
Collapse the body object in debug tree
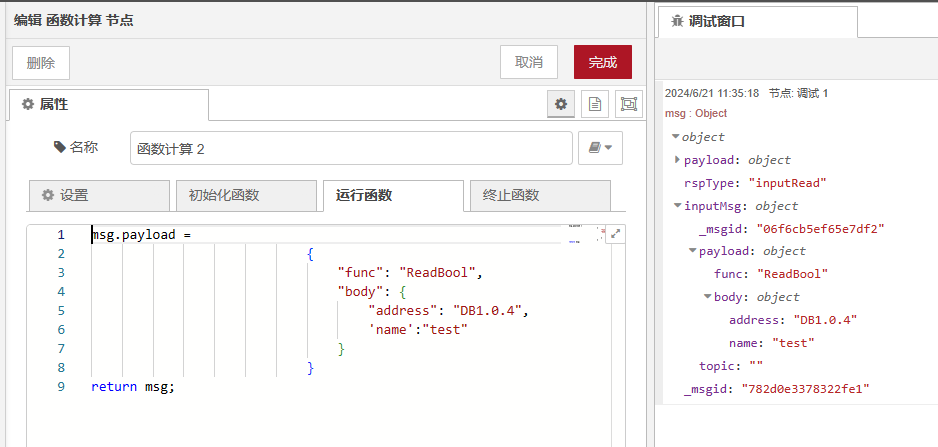click(708, 297)
